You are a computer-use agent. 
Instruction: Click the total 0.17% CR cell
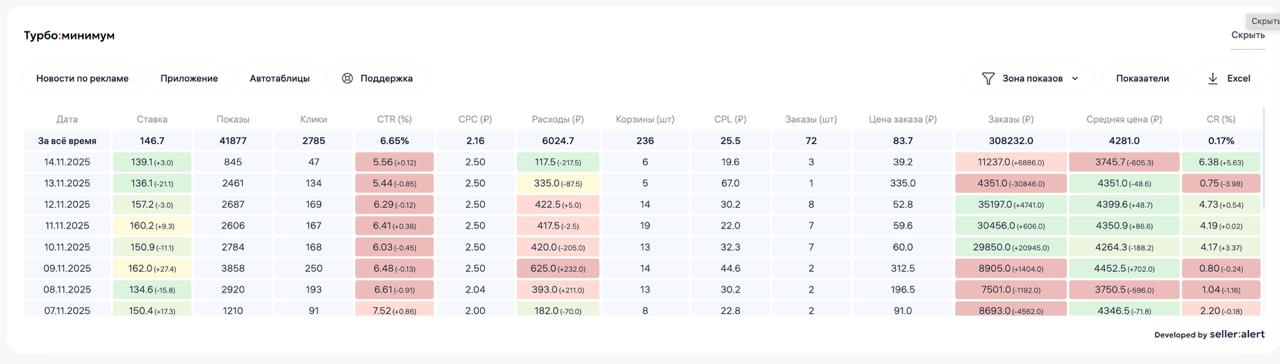tap(1220, 141)
